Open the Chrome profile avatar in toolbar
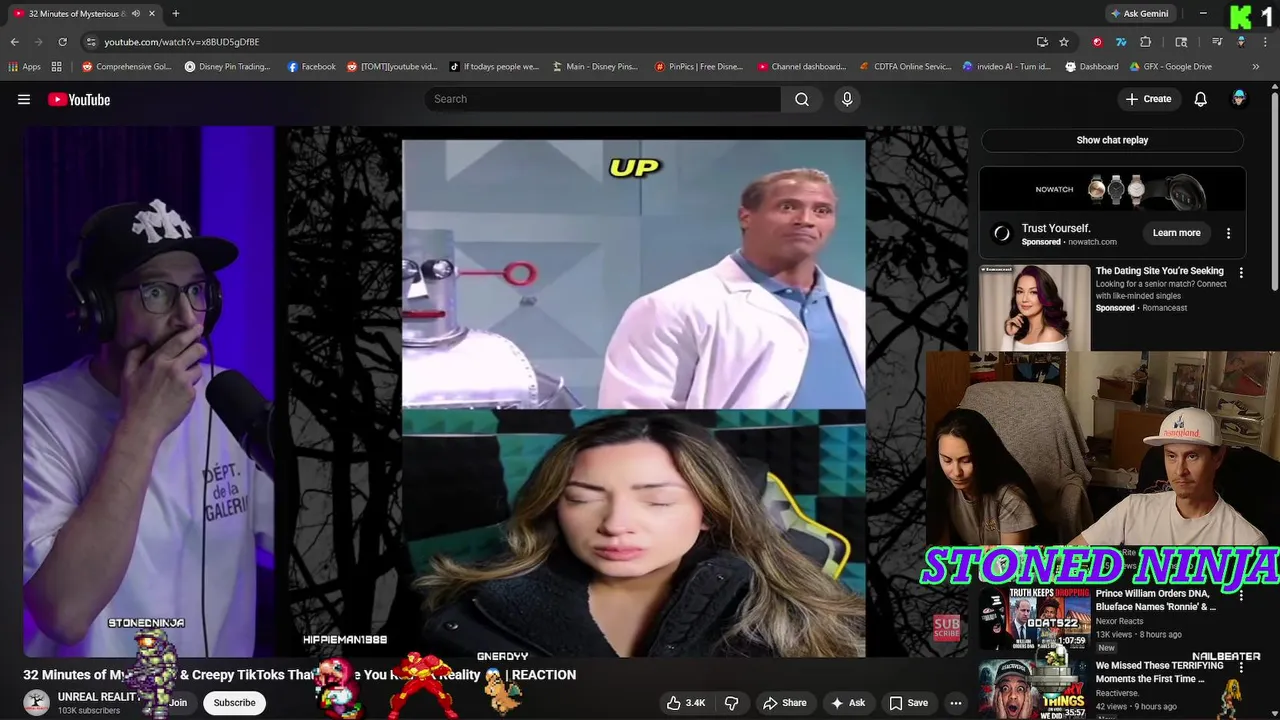Image resolution: width=1280 pixels, height=720 pixels. click(1241, 42)
